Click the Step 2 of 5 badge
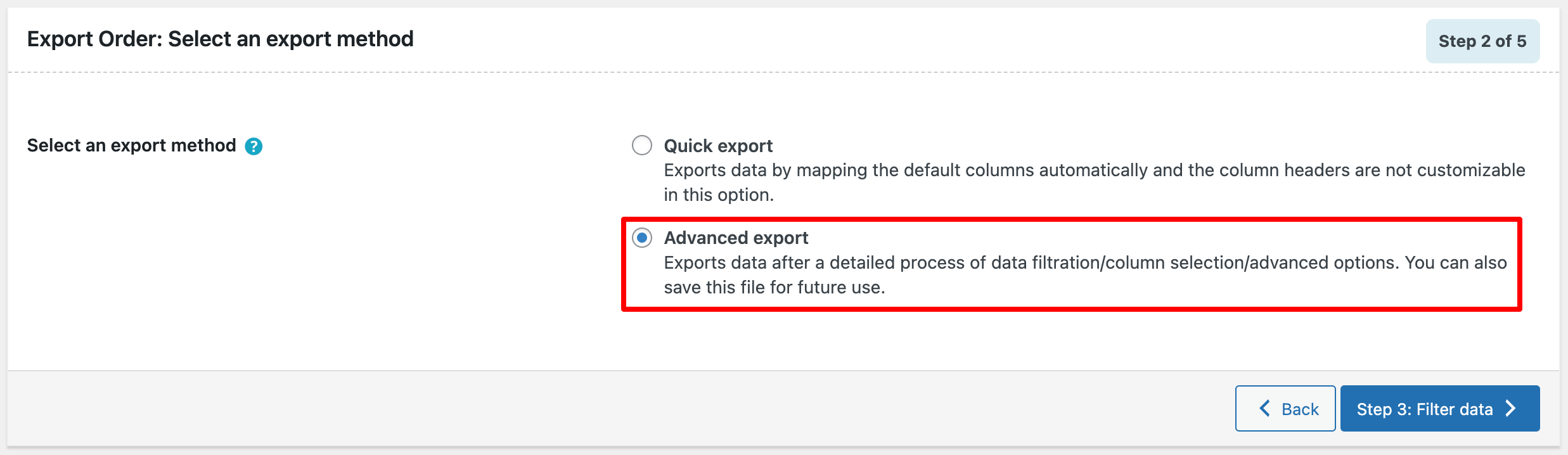 point(1483,41)
